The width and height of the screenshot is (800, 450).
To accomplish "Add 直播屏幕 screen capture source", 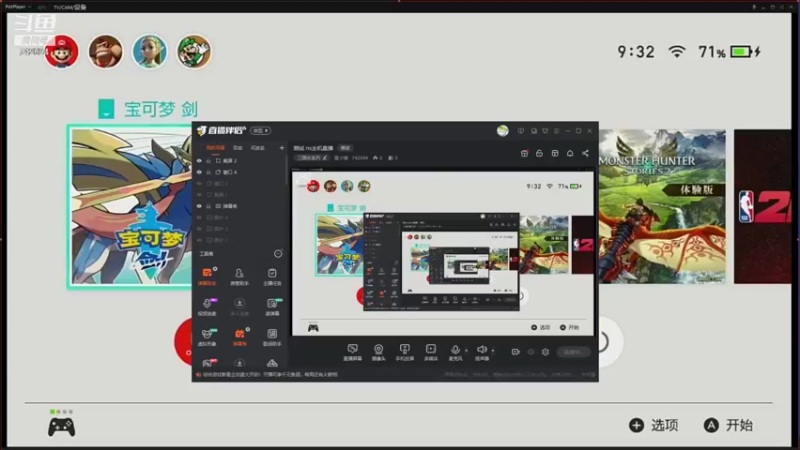I will point(352,352).
